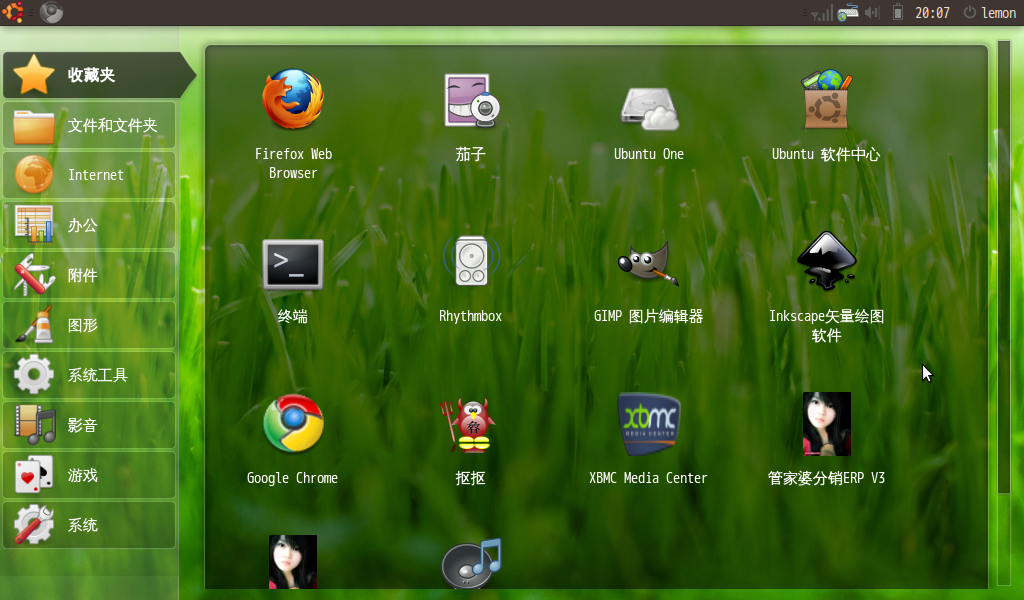Open the 附件 accessories category
This screenshot has width=1024, height=600.
pos(89,275)
